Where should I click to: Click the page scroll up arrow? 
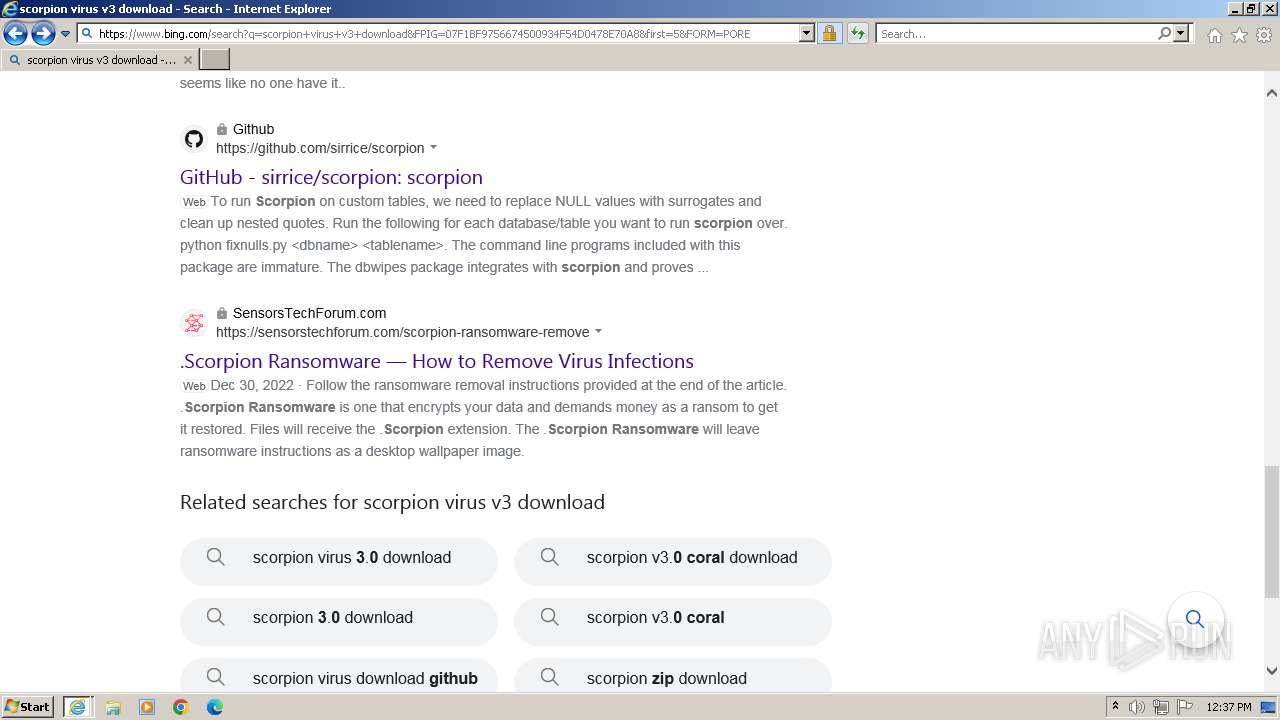tap(1272, 93)
